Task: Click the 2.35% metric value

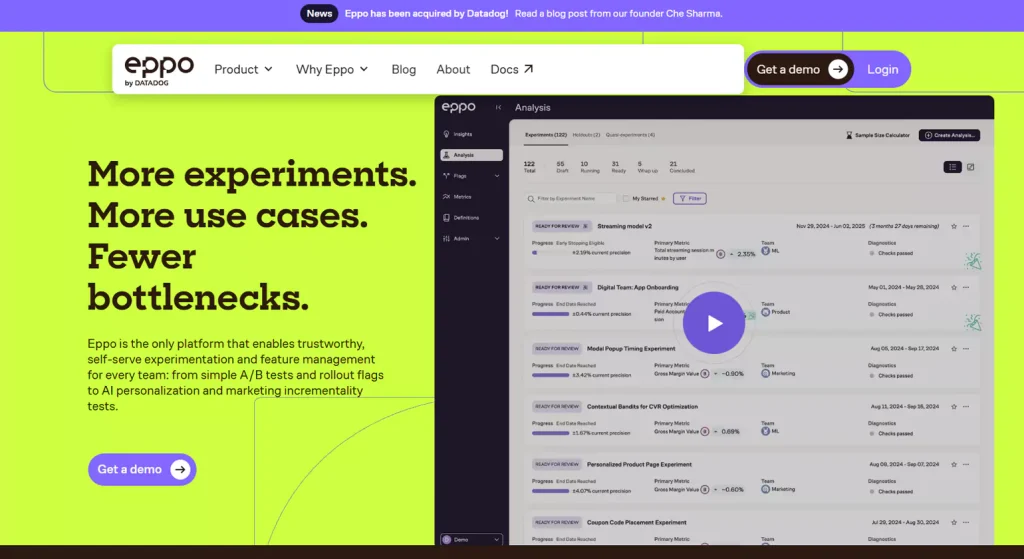Action: (746, 254)
